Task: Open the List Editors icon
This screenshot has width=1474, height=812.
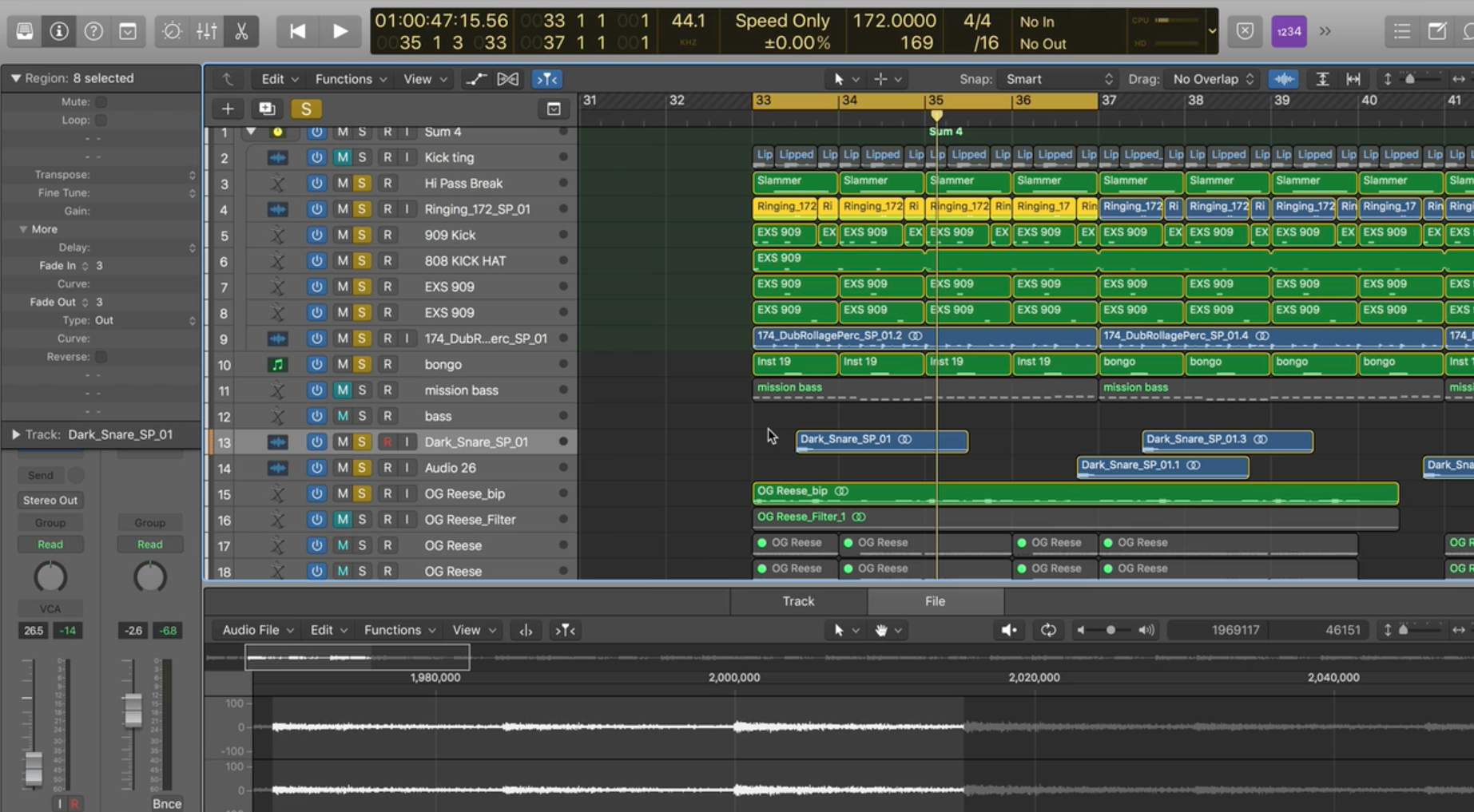Action: [x=1402, y=31]
